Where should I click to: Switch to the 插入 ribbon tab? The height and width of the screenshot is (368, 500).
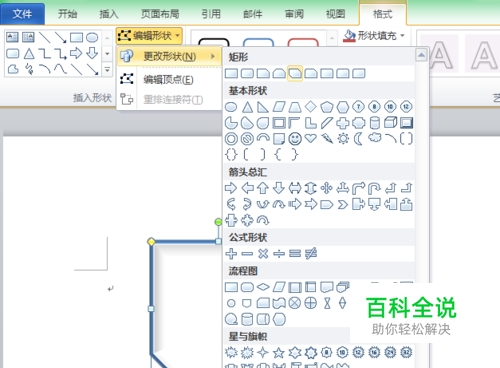[x=109, y=14]
